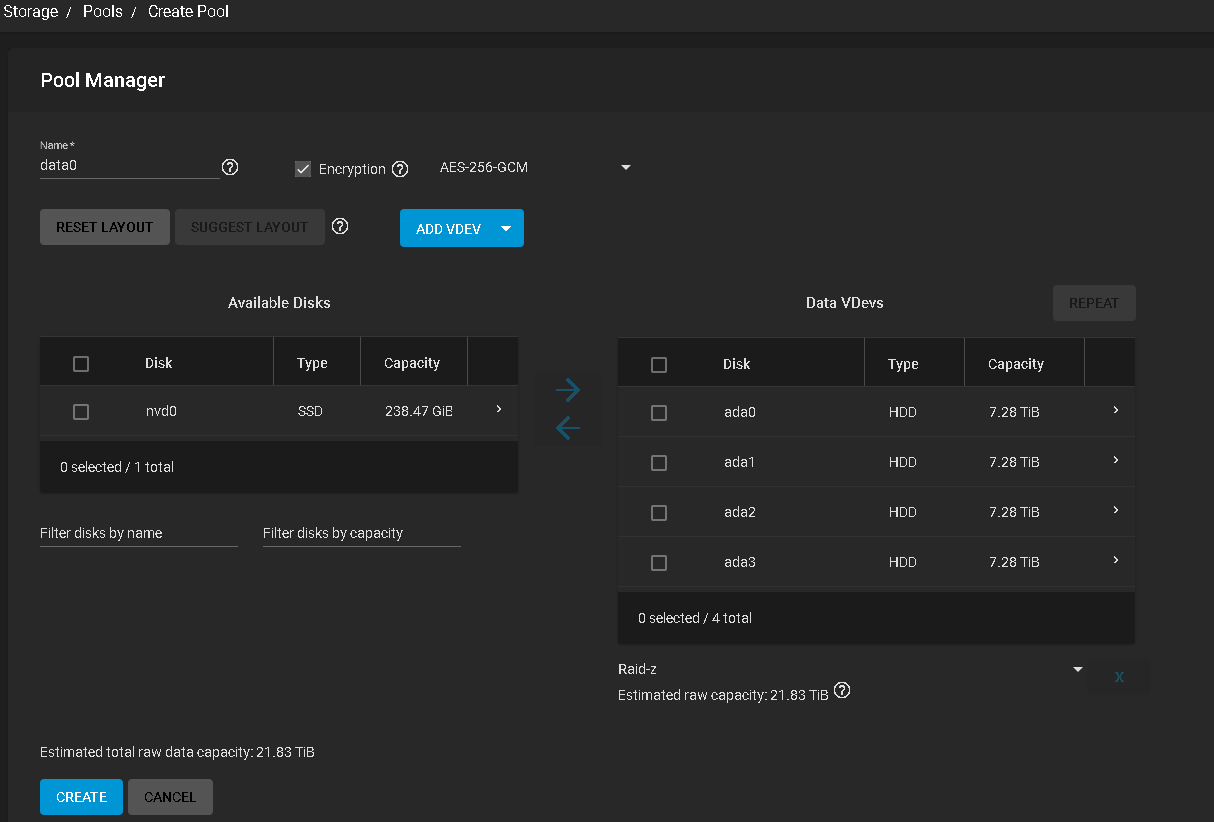Click the Filter disks by name field
This screenshot has height=822, width=1214.
tap(138, 533)
